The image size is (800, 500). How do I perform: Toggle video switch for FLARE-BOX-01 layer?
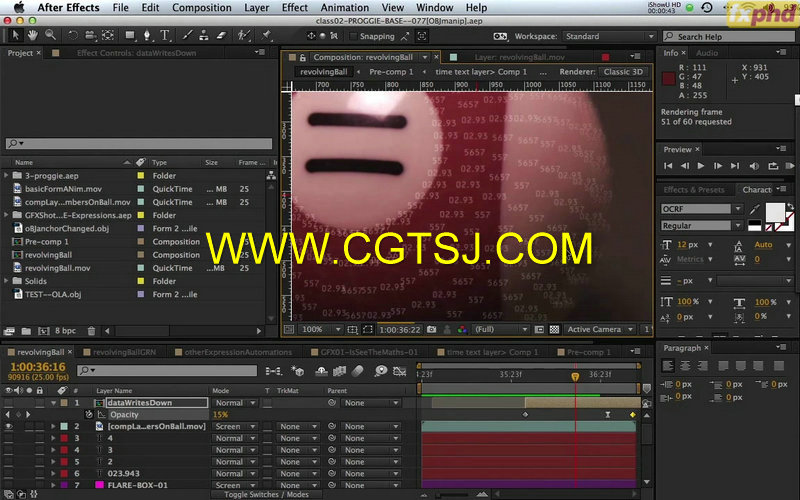point(9,485)
